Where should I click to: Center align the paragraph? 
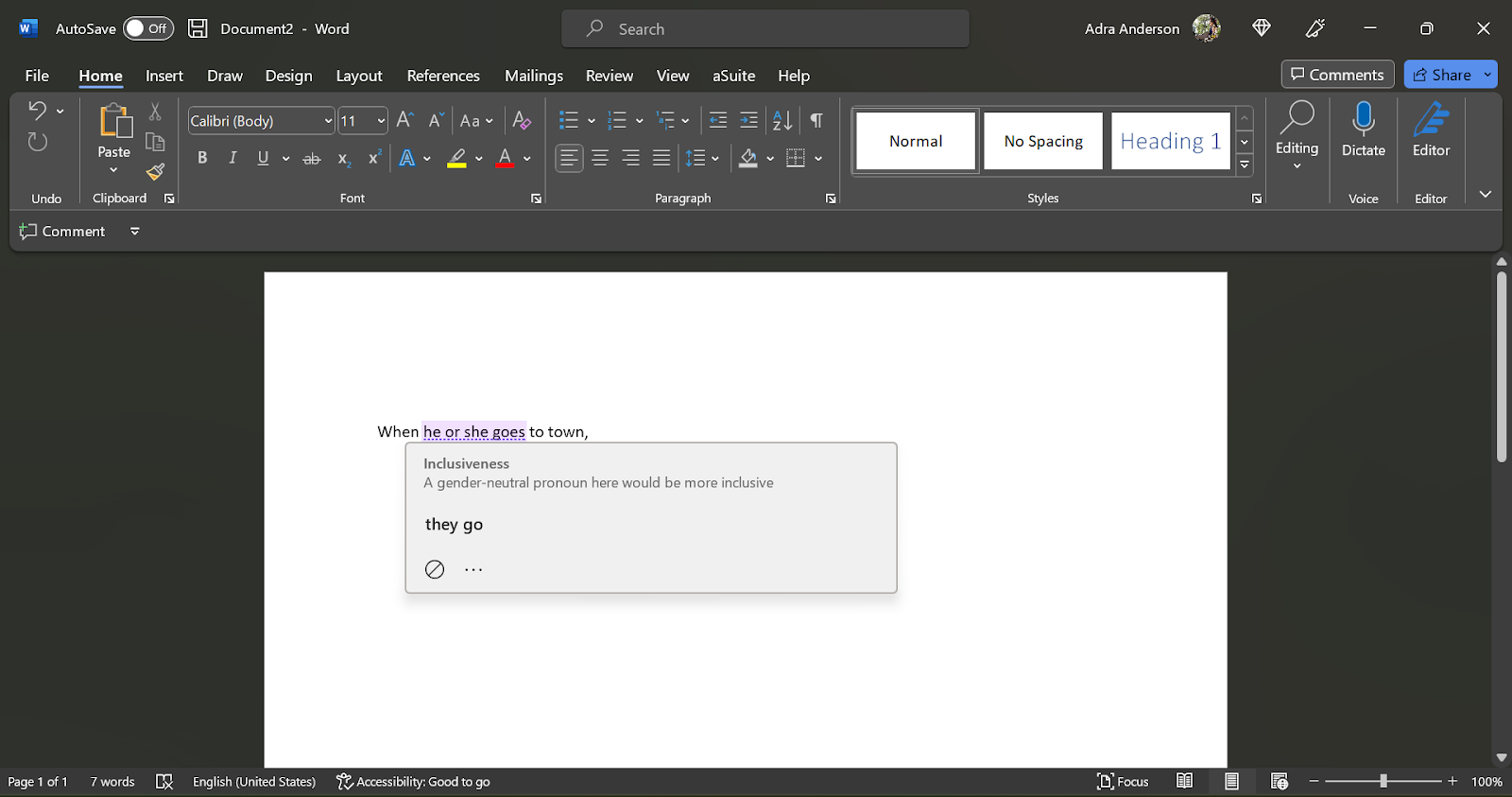[x=600, y=158]
